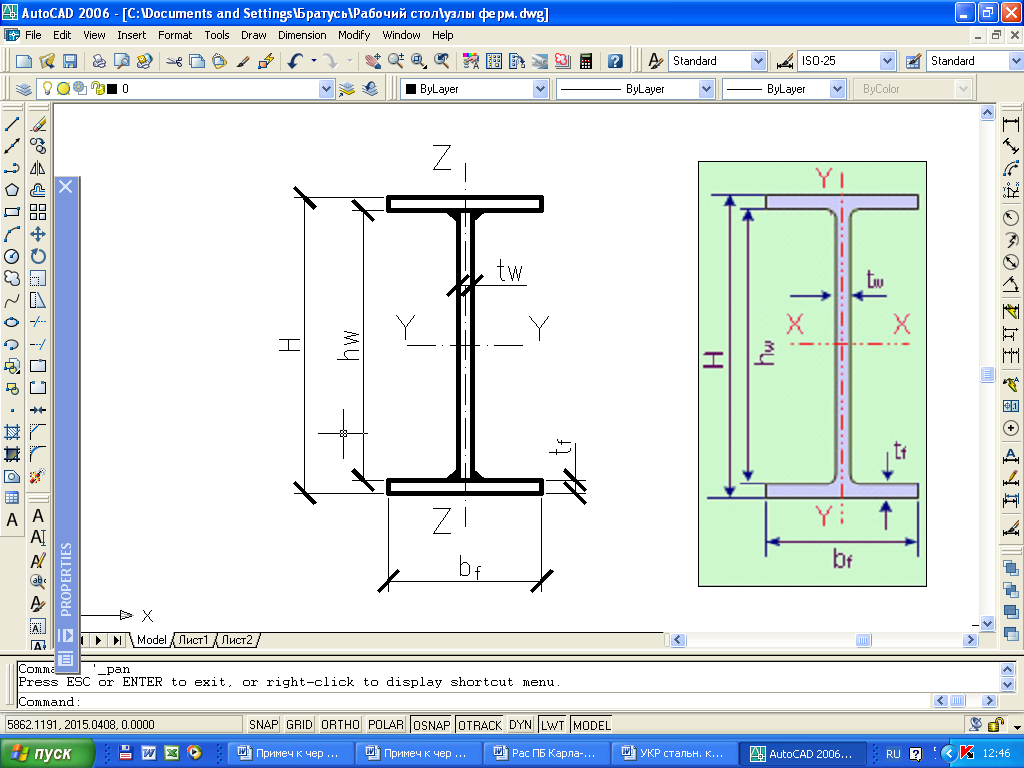Open the Modify menu
Screen dimensions: 1024x768
354,35
